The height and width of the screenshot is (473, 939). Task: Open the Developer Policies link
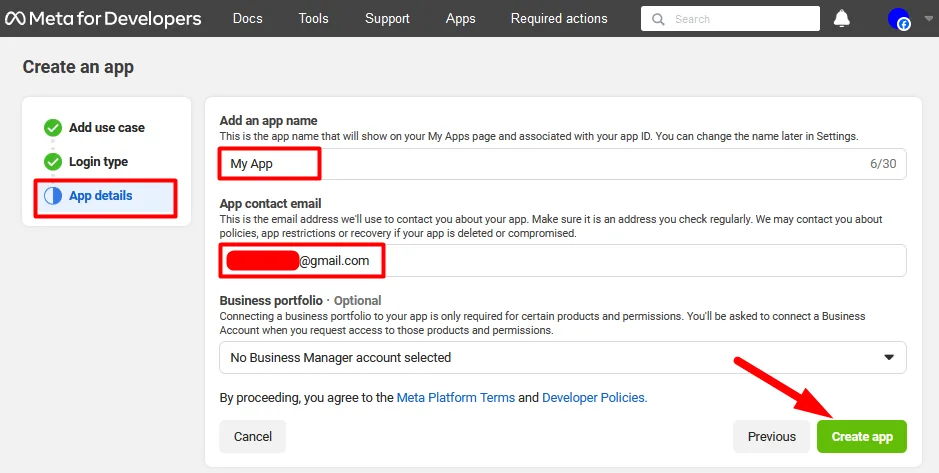[x=595, y=398]
